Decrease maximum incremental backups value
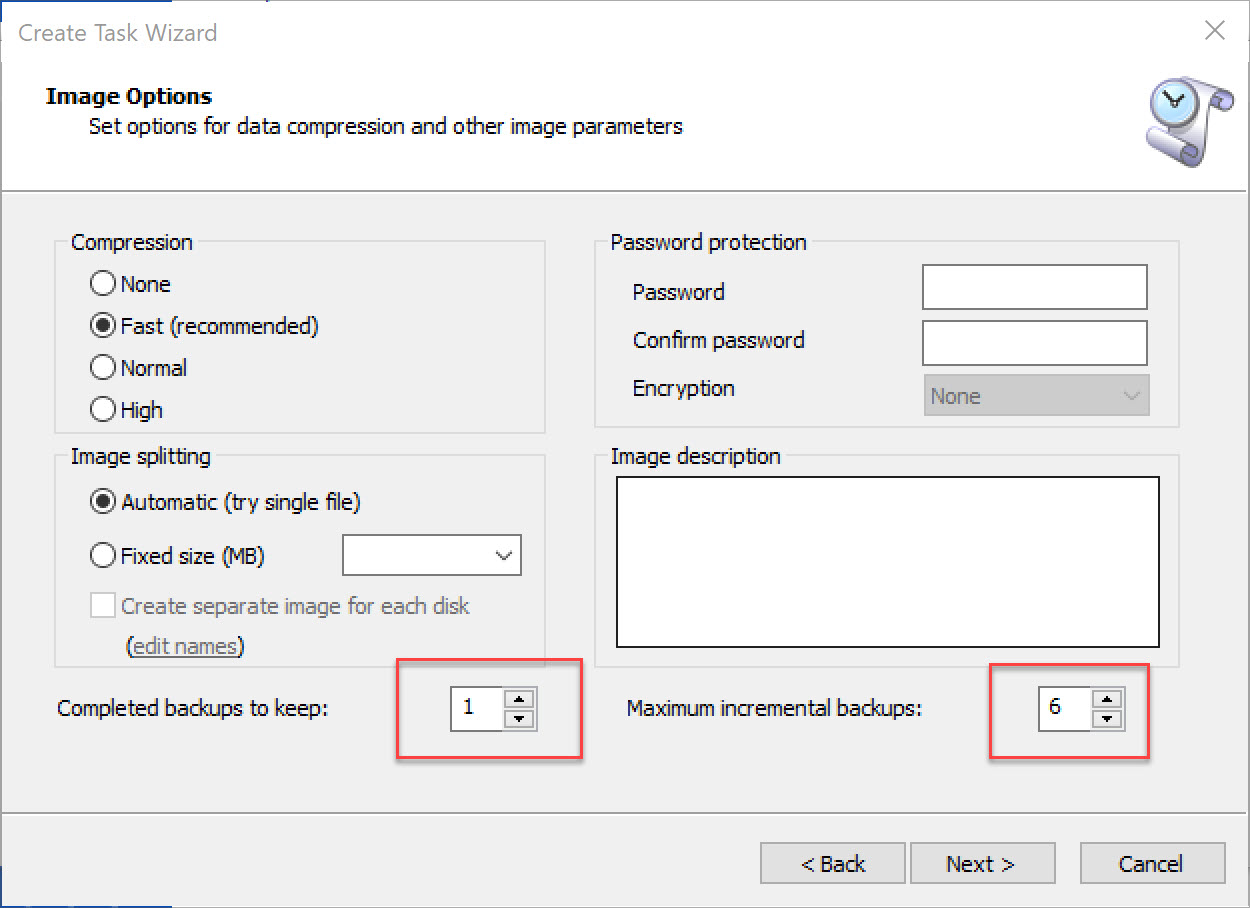This screenshot has height=908, width=1250. [1107, 720]
